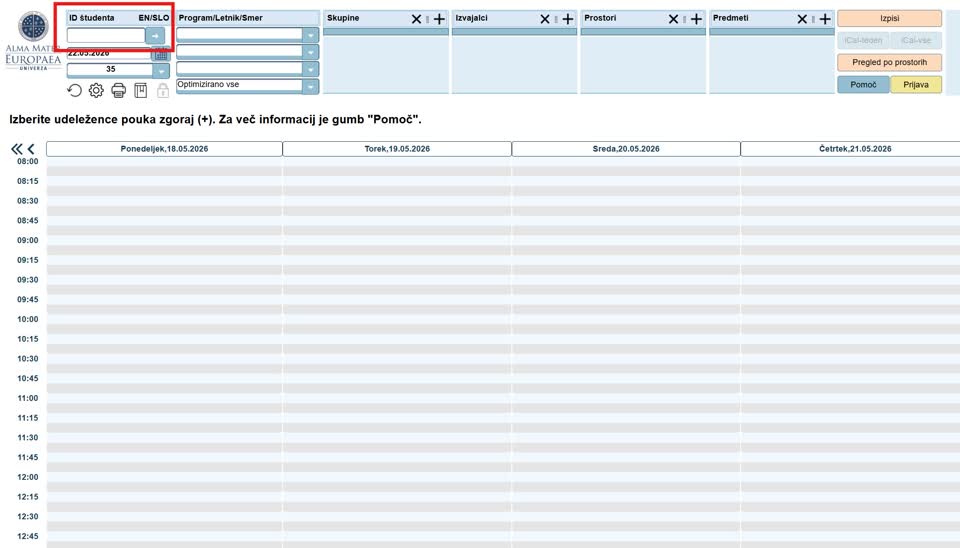Add a room with Prostori plus icon
This screenshot has height=548, width=960.
(696, 19)
